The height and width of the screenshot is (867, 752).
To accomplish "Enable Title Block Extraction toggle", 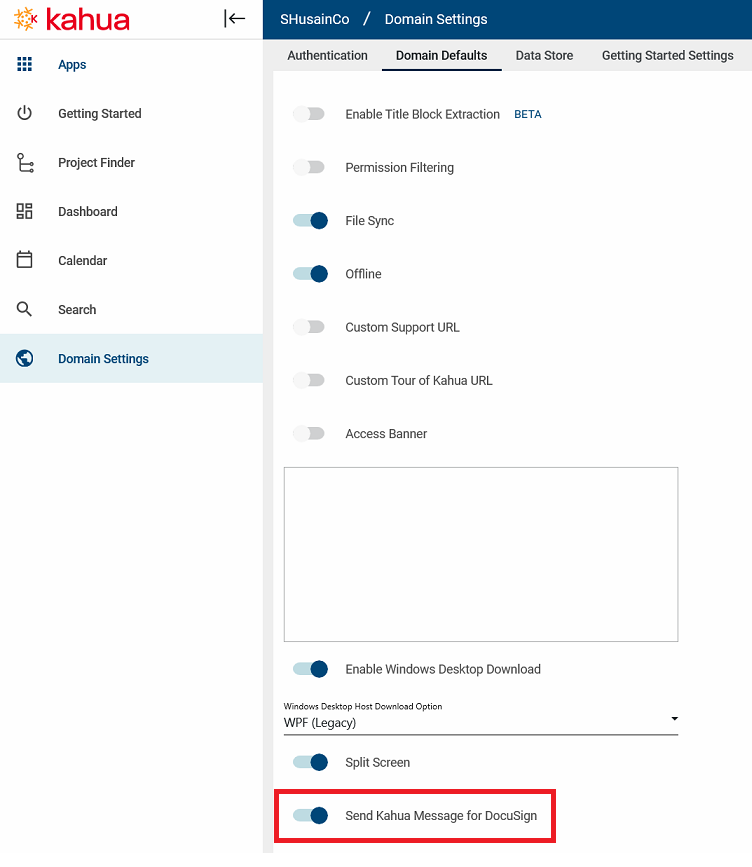I will click(x=310, y=115).
